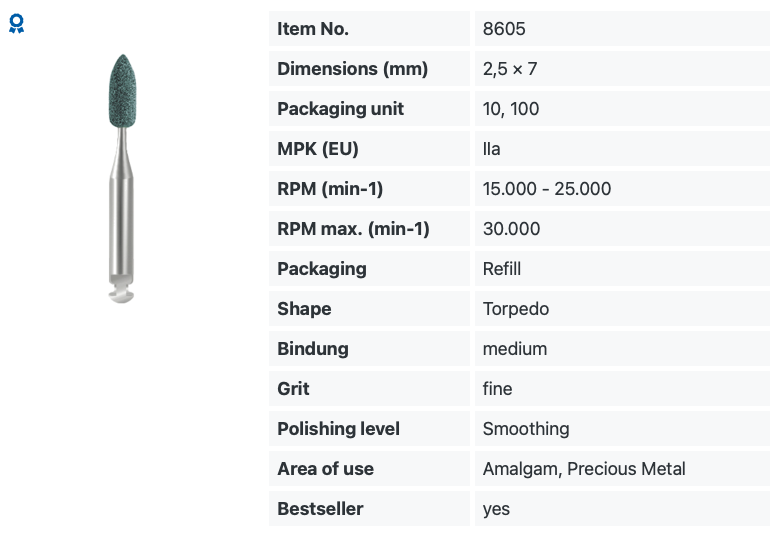The width and height of the screenshot is (779, 559).
Task: Click the blue bestseller ribbon badge icon
Action: coord(16,24)
